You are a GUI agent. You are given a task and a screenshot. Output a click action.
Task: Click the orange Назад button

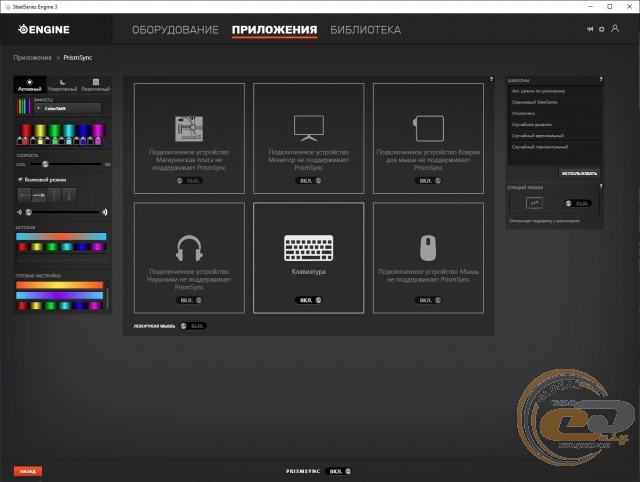pos(28,471)
